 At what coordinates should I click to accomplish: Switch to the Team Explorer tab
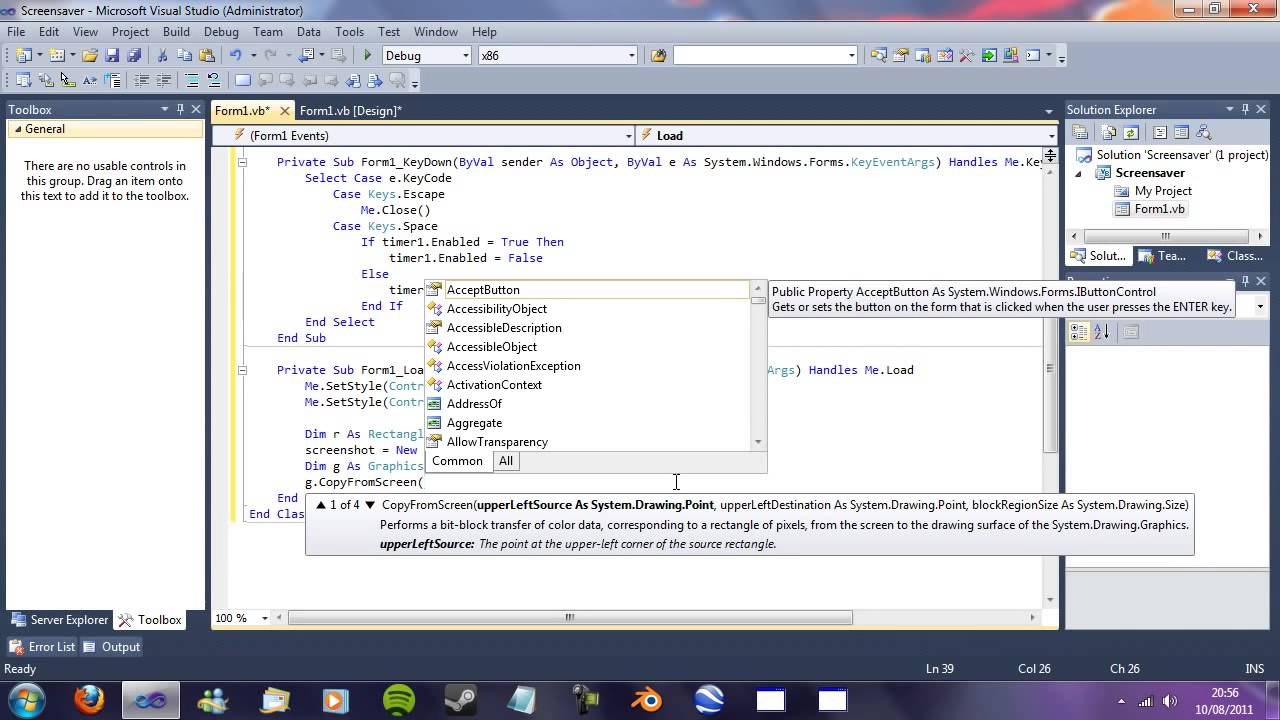1163,256
